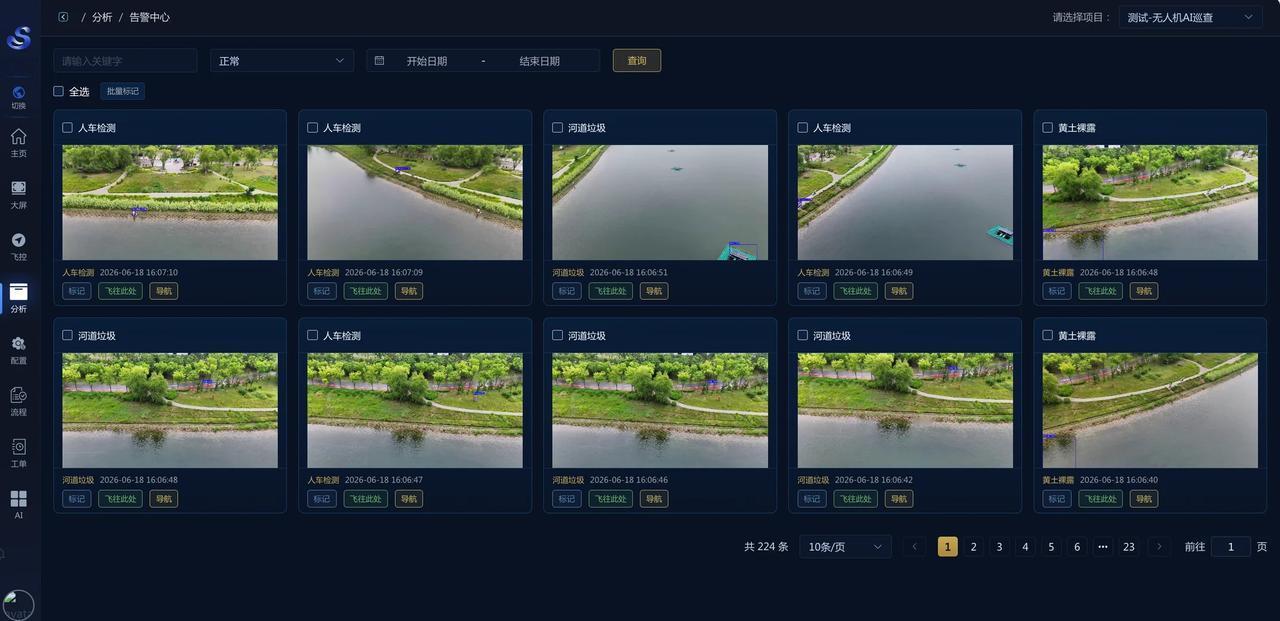
Task: Go to page 3
Action: coord(999,547)
